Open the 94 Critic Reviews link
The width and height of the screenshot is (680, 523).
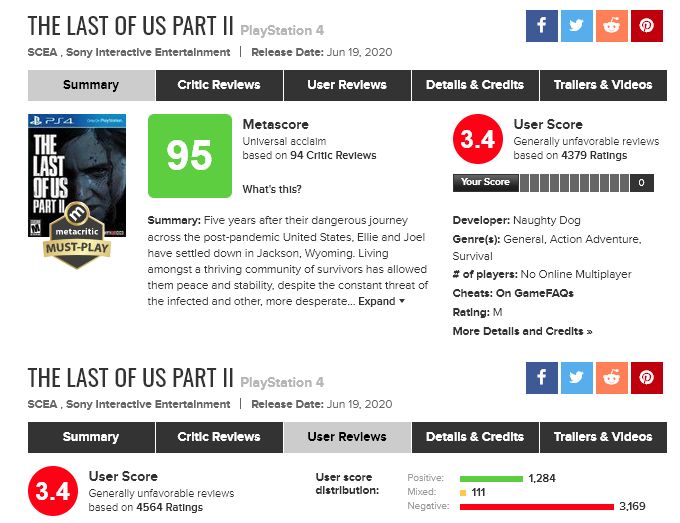coord(333,155)
